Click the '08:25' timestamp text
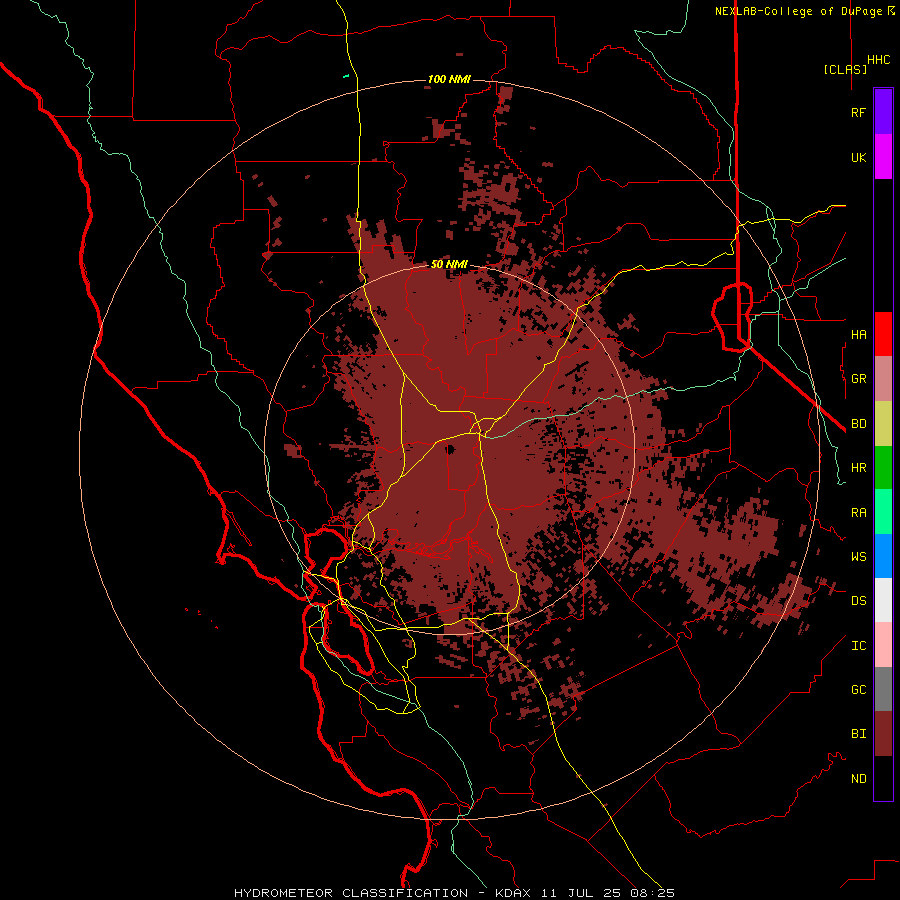Screen dimensions: 900x900 tap(653, 893)
